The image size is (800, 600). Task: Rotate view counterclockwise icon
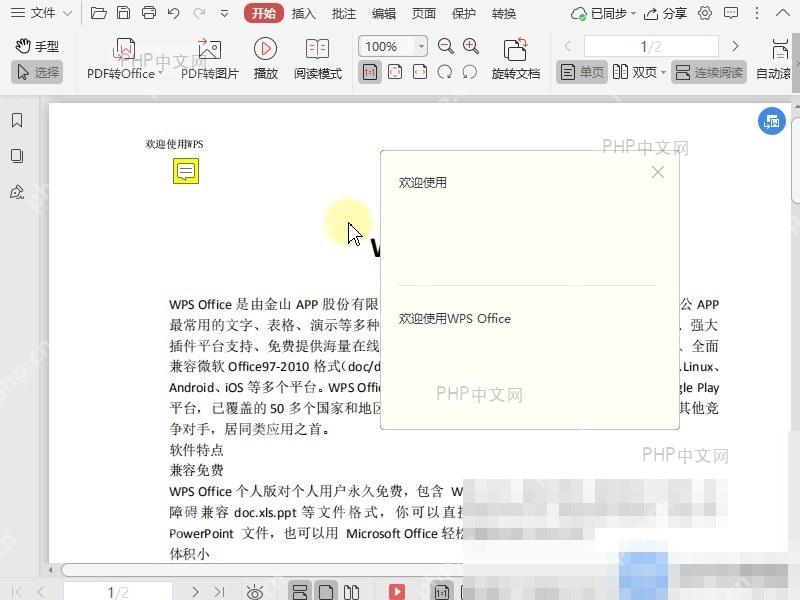pyautogui.click(x=469, y=72)
